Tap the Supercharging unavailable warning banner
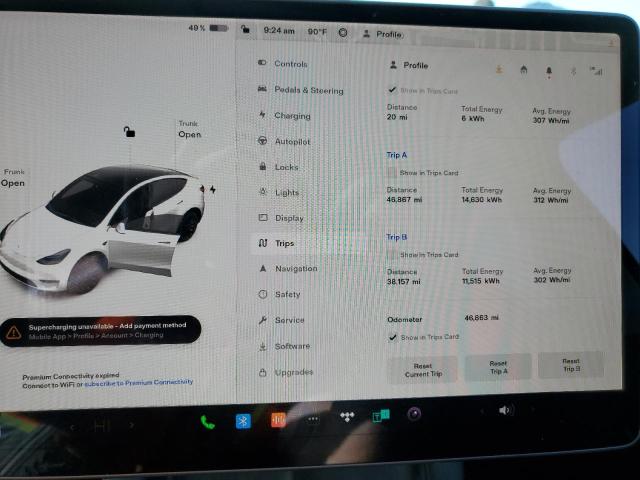 pyautogui.click(x=101, y=331)
